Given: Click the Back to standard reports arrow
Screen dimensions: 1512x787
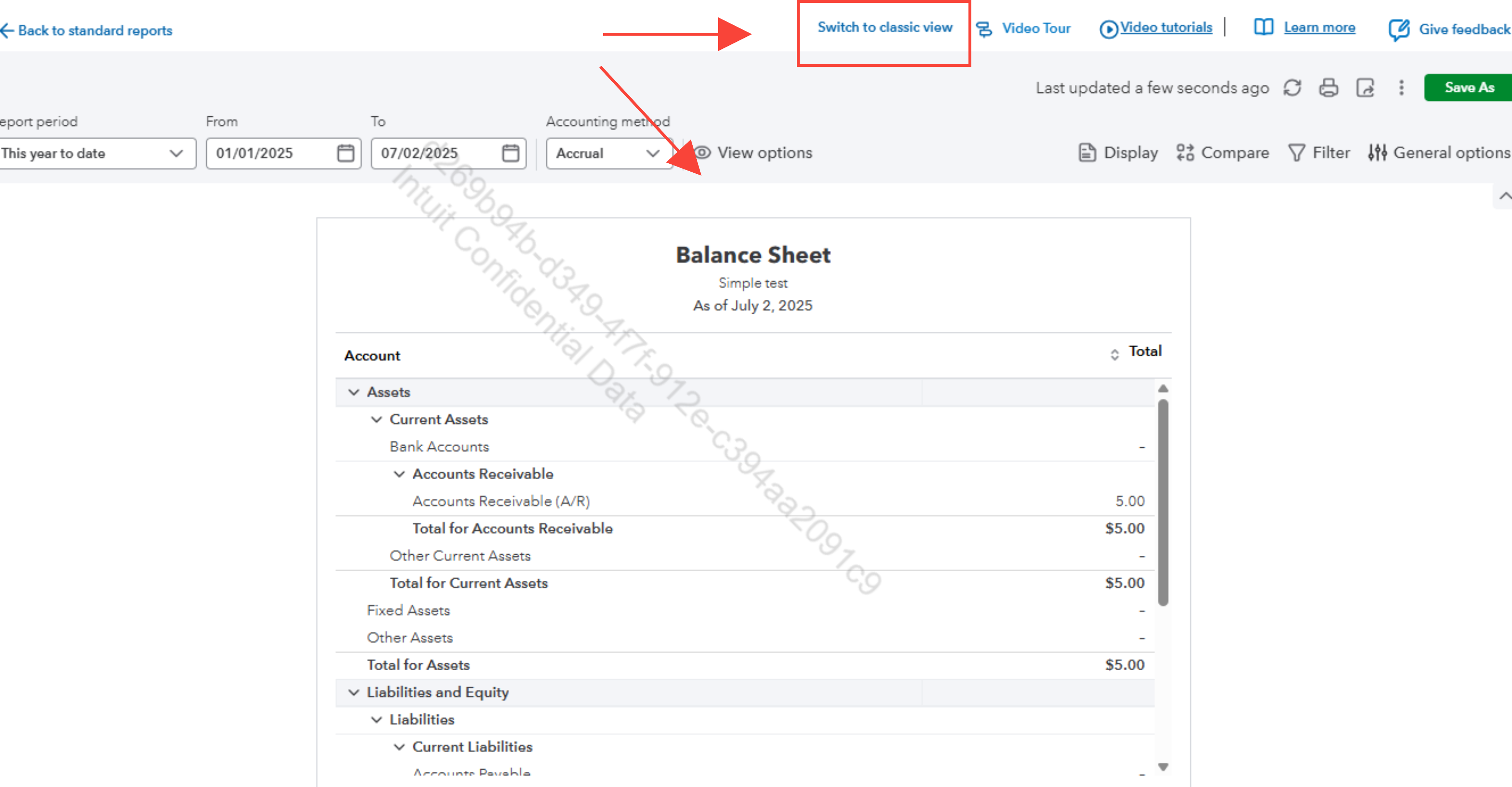Looking at the screenshot, I should tap(7, 31).
